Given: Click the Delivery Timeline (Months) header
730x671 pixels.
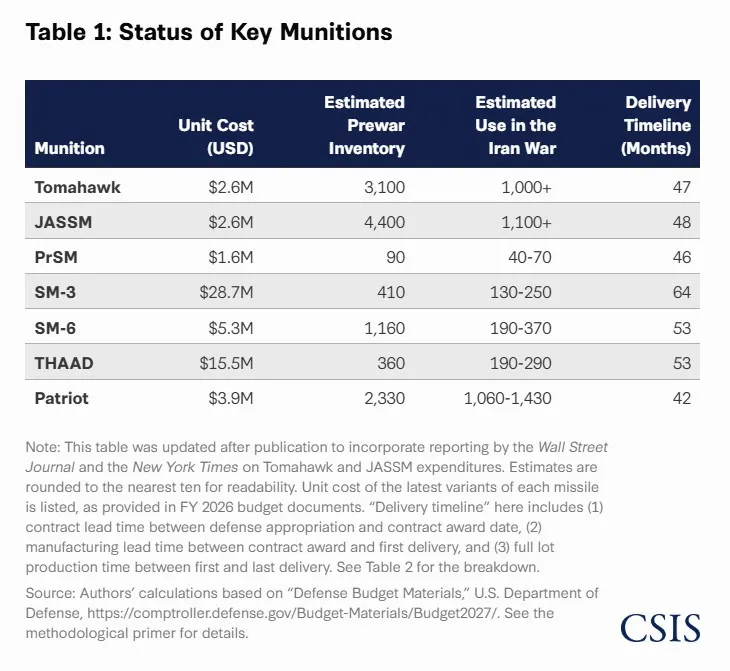Looking at the screenshot, I should [x=656, y=125].
